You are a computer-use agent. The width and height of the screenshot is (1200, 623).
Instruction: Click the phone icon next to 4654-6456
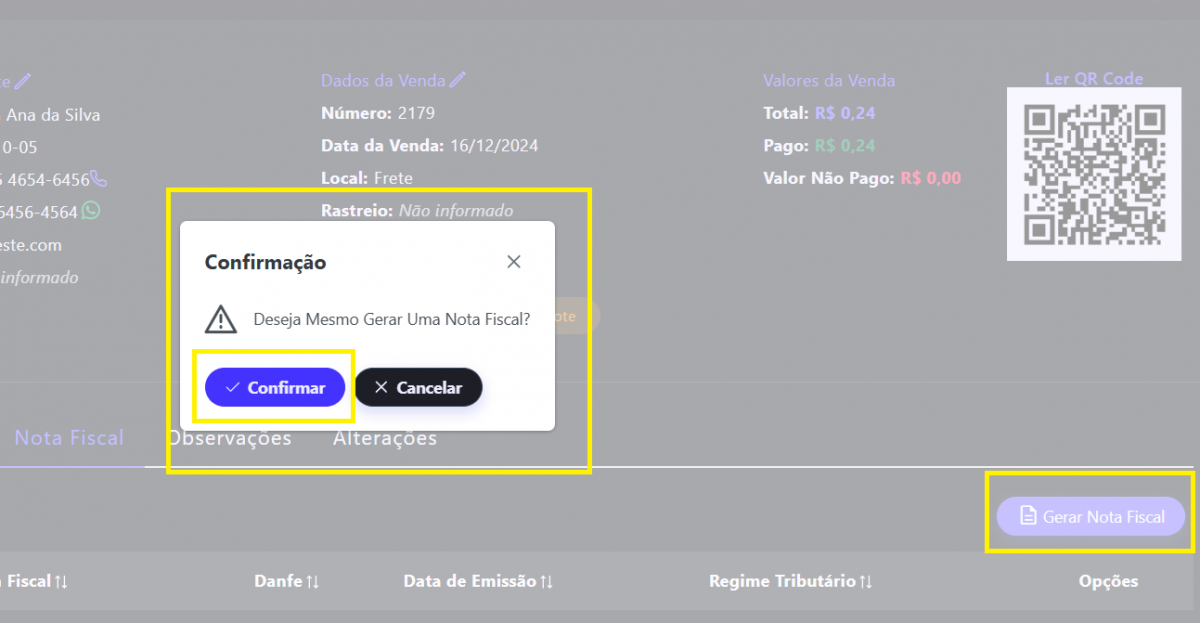click(98, 180)
